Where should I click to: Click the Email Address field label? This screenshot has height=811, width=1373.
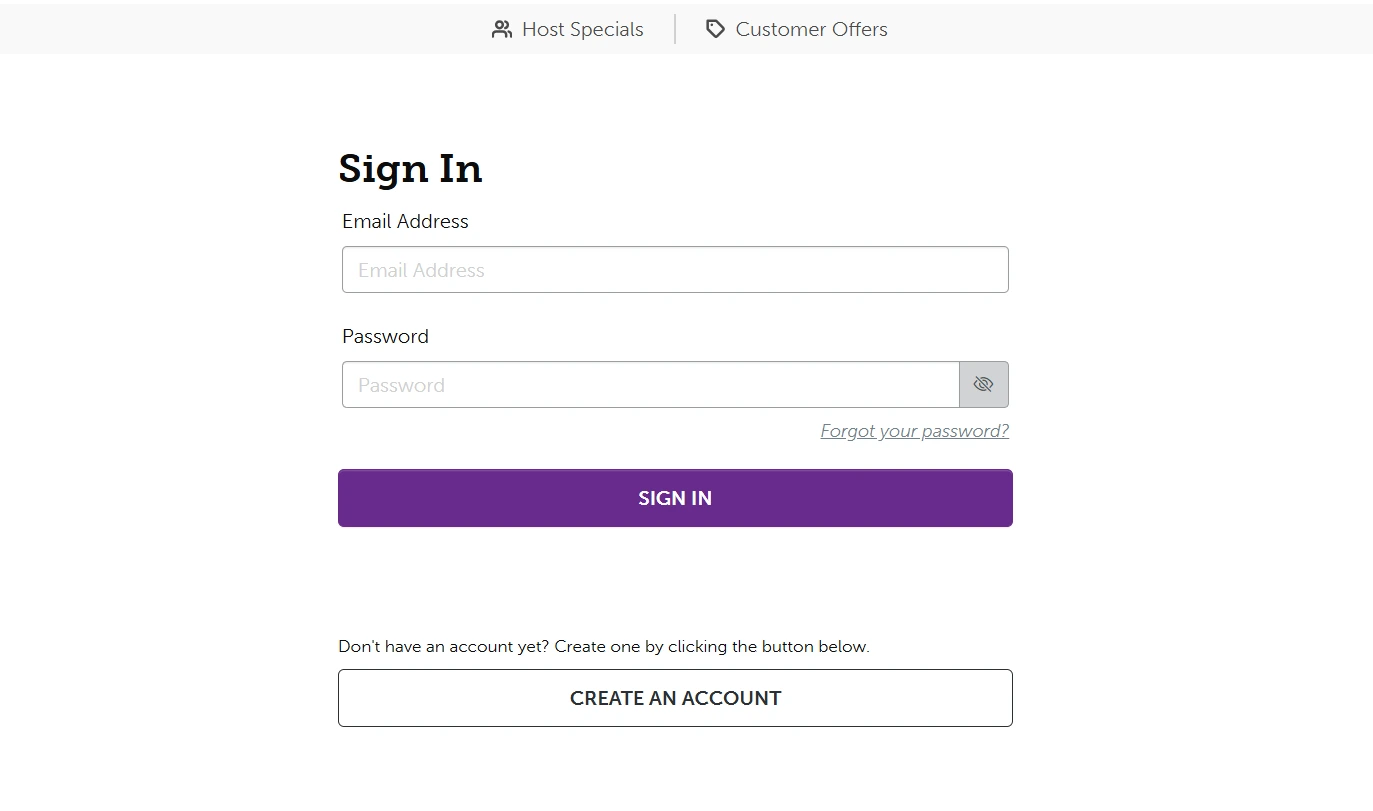(x=405, y=221)
